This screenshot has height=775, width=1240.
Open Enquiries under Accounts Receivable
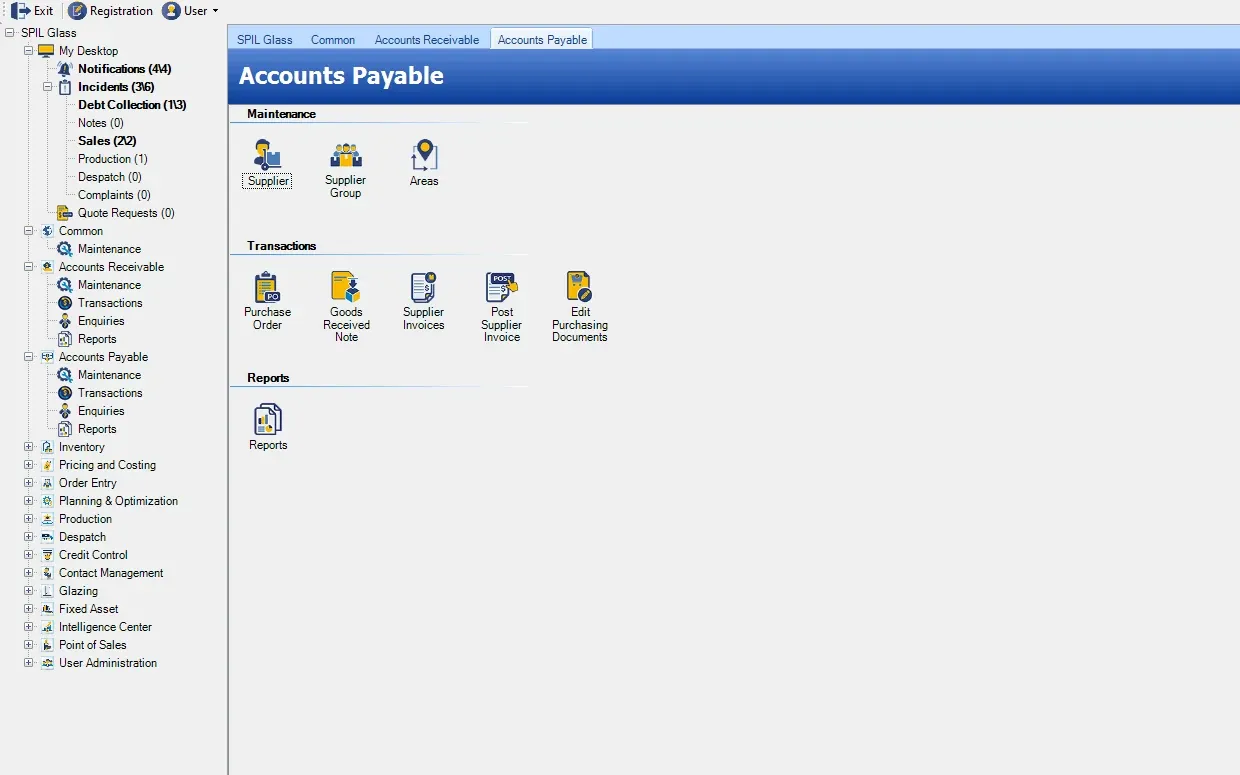point(101,321)
